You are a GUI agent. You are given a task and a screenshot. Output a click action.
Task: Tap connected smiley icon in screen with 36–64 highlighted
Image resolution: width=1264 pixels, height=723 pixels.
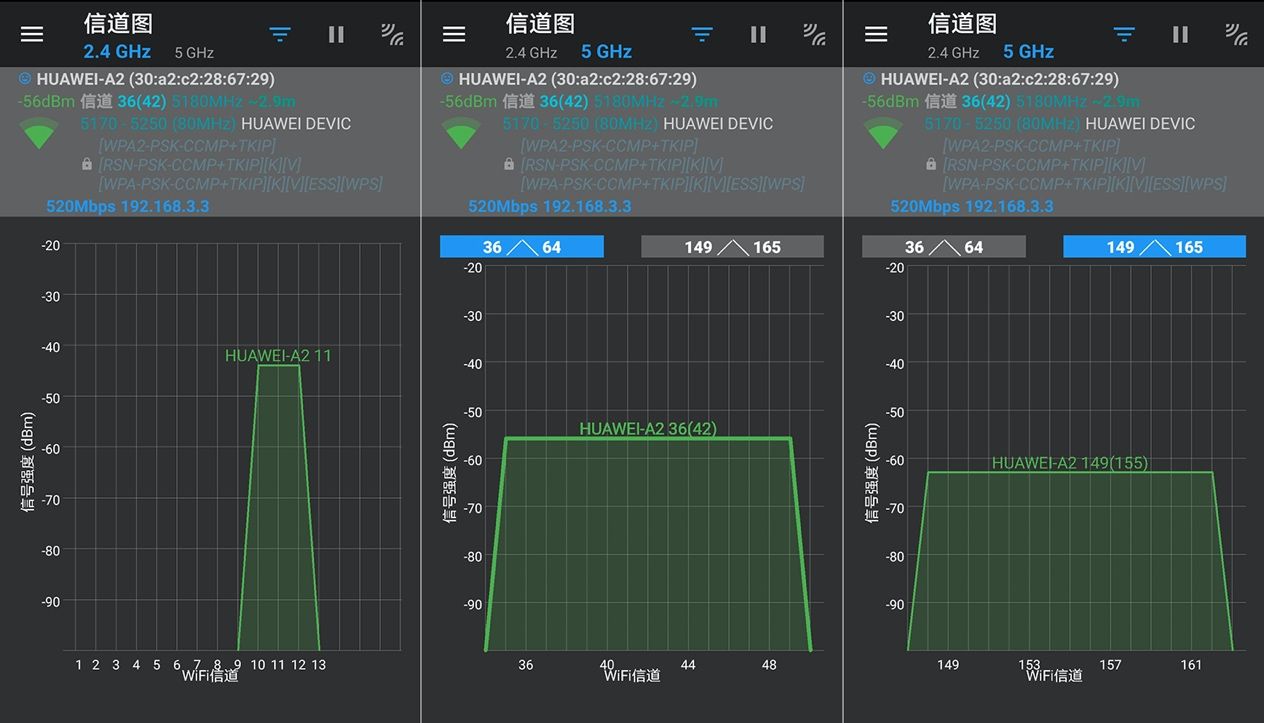click(x=447, y=78)
